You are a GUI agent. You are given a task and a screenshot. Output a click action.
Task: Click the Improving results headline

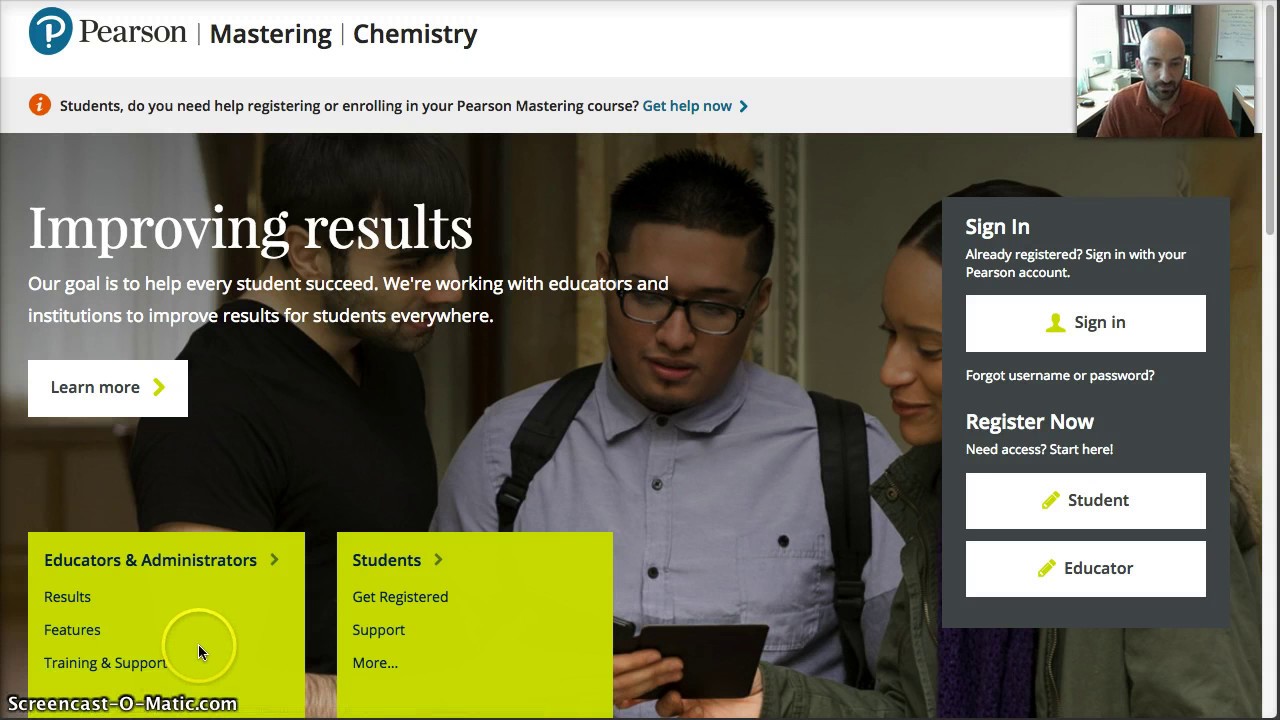coord(250,228)
